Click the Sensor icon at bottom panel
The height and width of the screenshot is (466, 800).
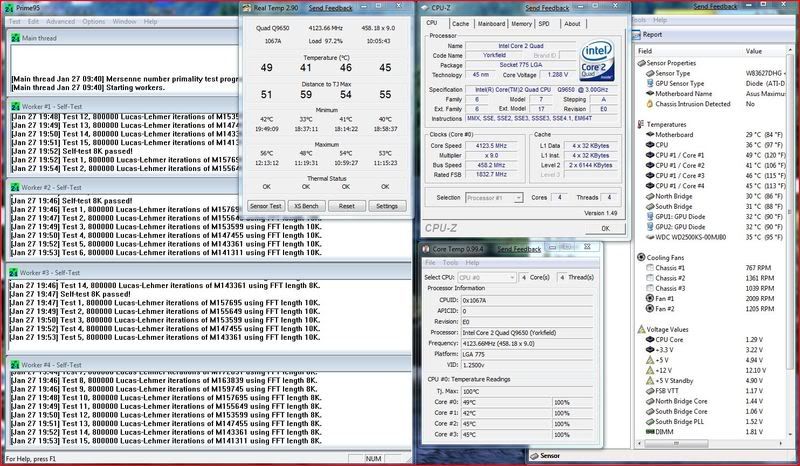click(534, 456)
